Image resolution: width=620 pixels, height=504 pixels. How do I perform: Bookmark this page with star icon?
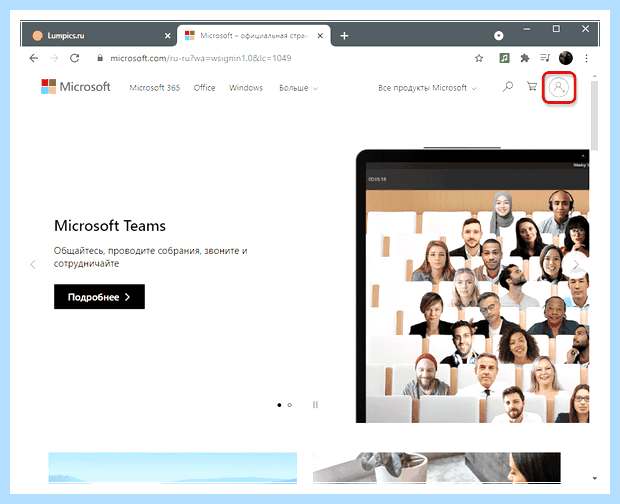pyautogui.click(x=479, y=59)
